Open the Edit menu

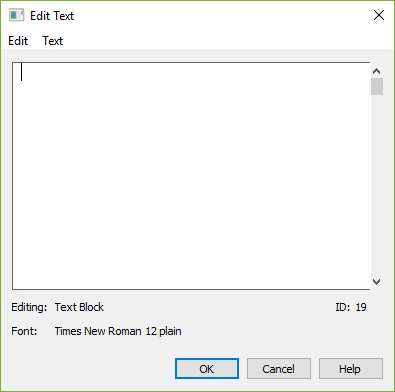pos(18,41)
